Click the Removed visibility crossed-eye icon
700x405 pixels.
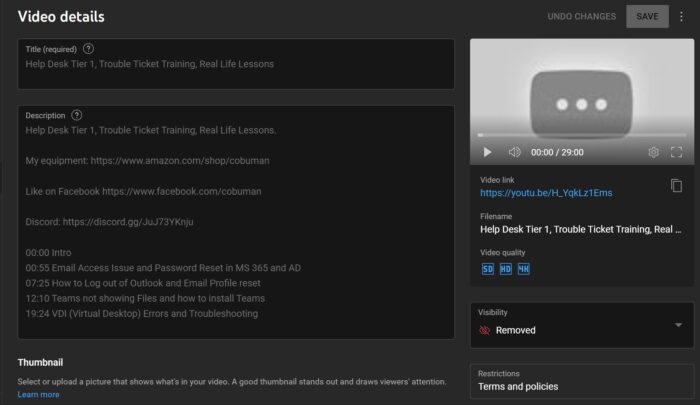tap(484, 330)
